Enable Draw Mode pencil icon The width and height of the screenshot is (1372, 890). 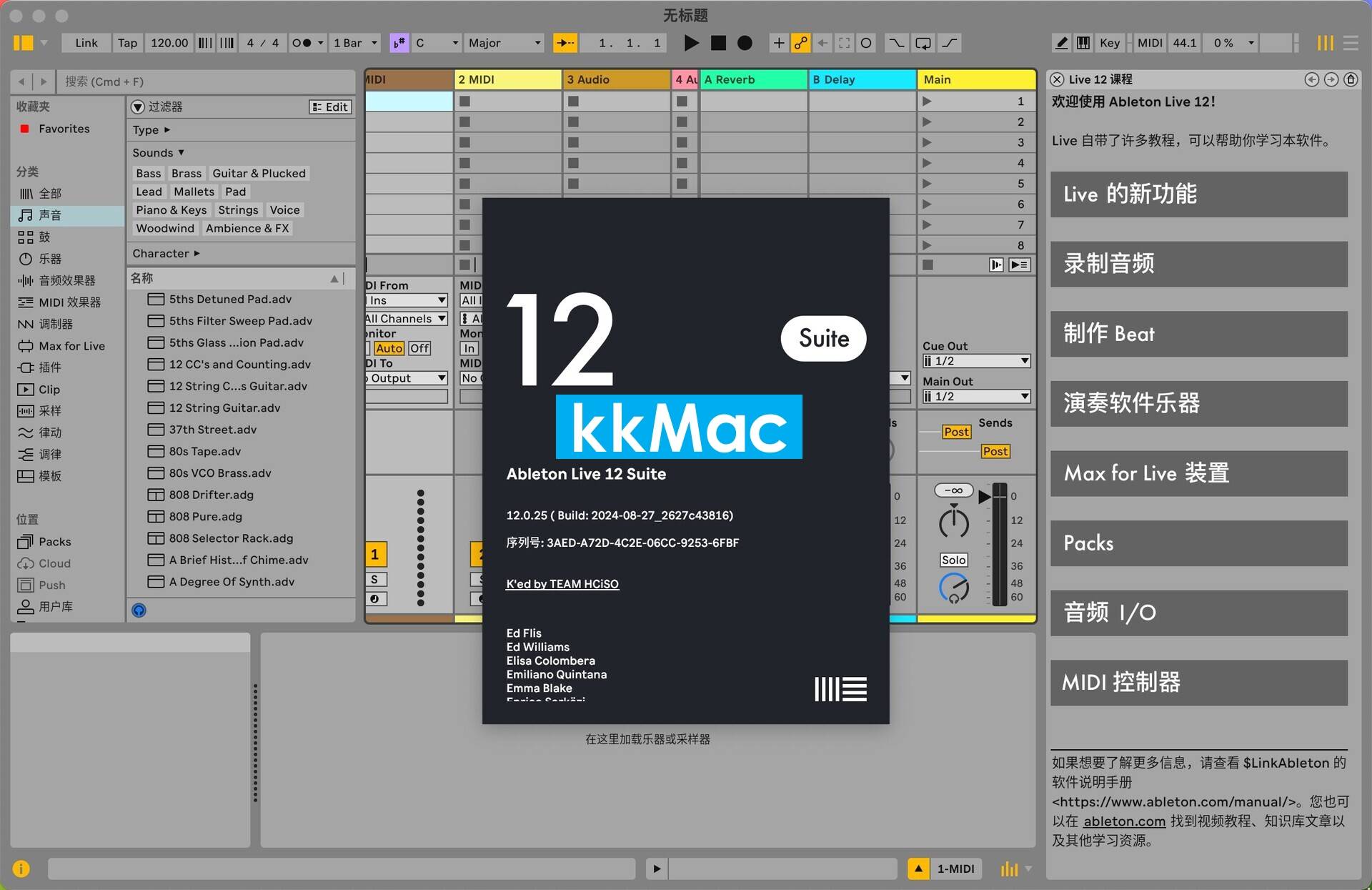tap(1062, 43)
